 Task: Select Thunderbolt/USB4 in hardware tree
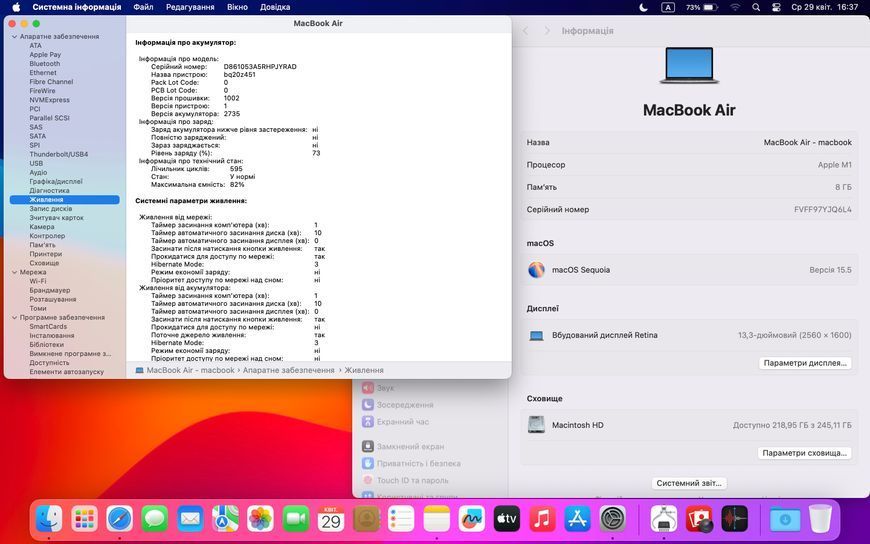coord(59,154)
